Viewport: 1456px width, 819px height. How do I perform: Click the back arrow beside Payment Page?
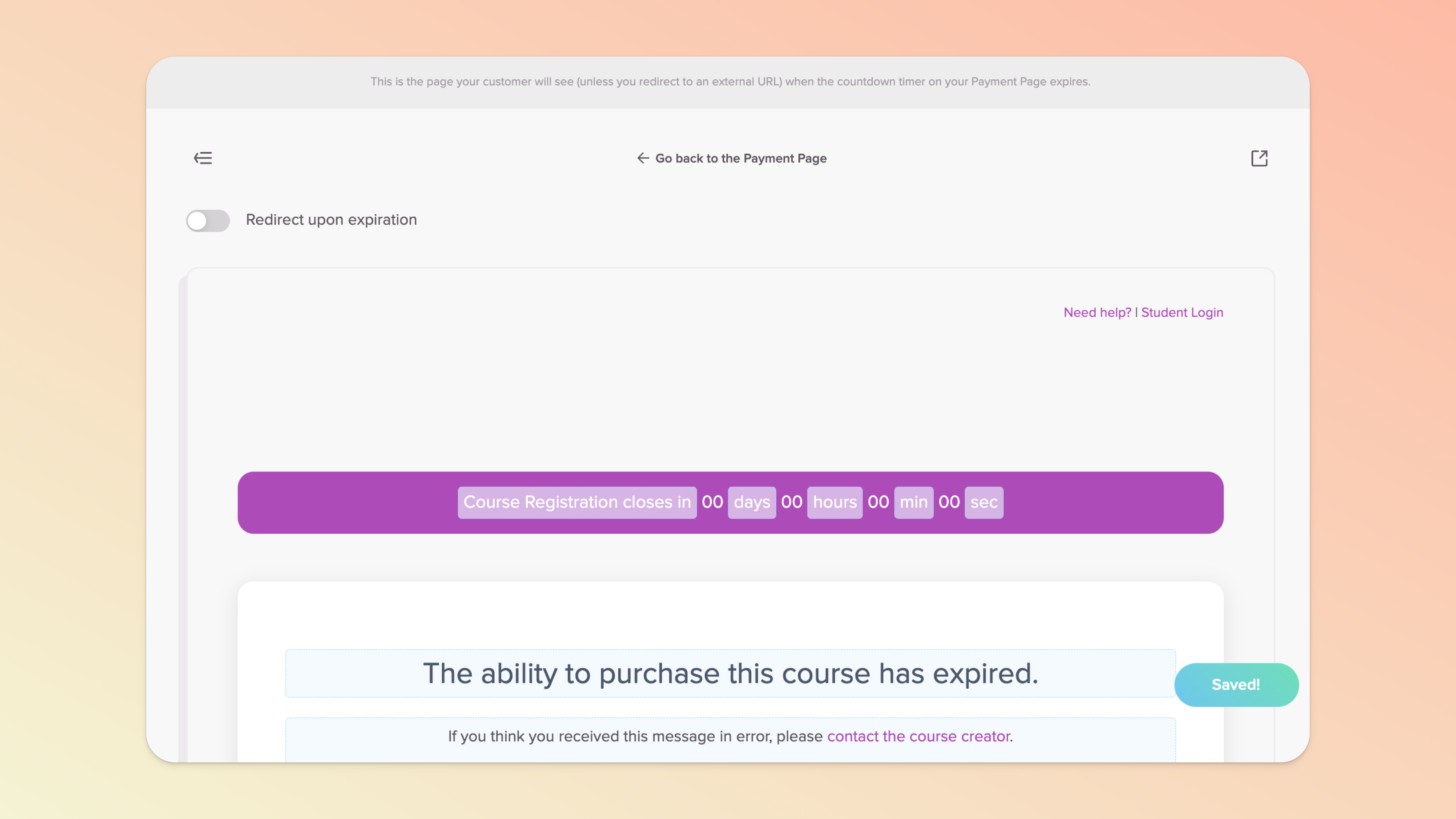point(643,158)
